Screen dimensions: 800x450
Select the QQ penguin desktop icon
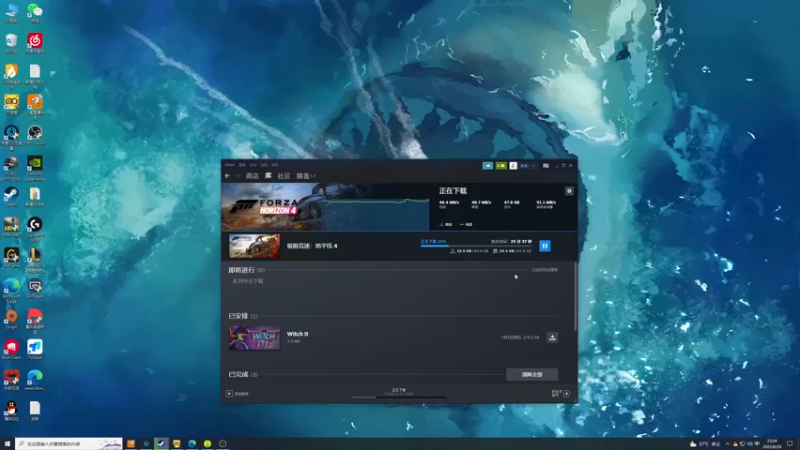pyautogui.click(x=11, y=411)
